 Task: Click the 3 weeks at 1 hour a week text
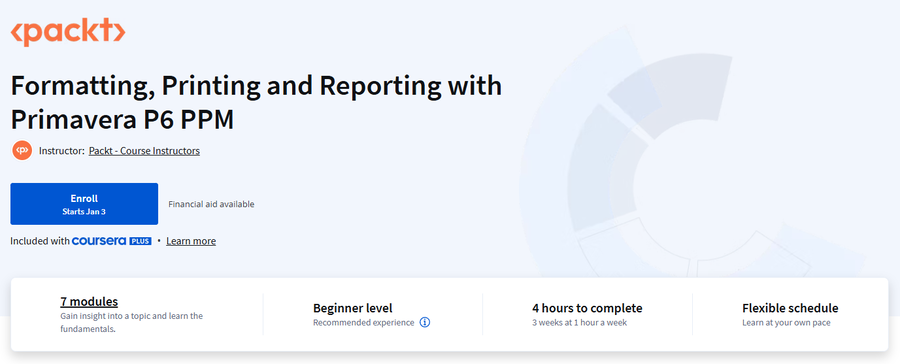pos(580,323)
